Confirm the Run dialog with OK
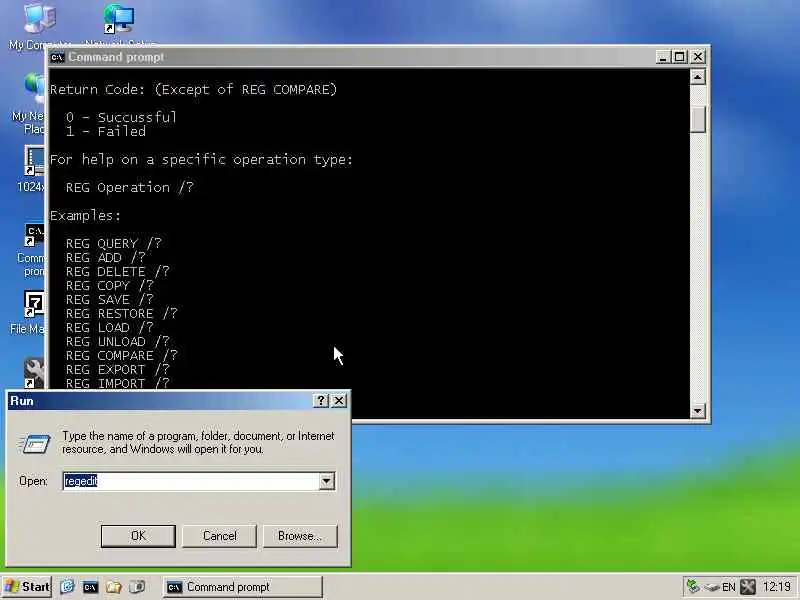Screen dimensions: 800x600 tap(138, 536)
